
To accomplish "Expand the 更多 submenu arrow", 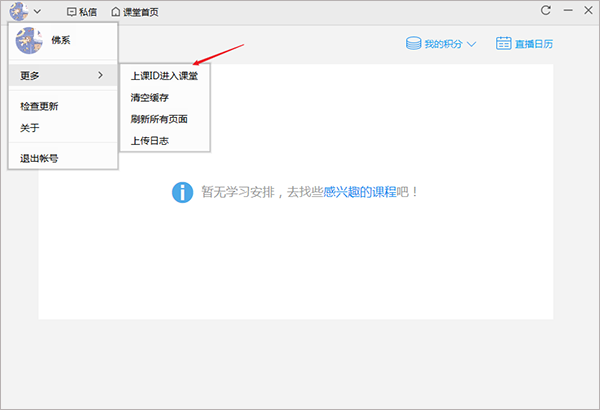I will point(100,75).
